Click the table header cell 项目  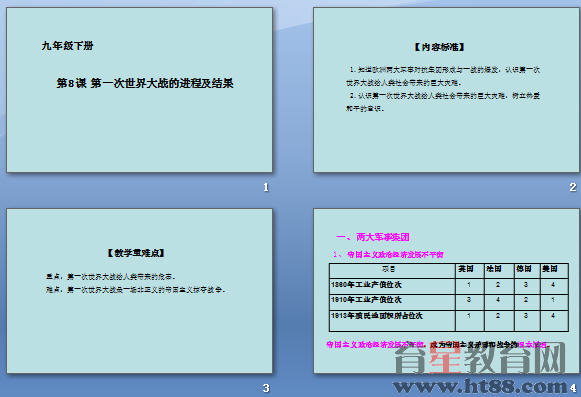pyautogui.click(x=392, y=271)
